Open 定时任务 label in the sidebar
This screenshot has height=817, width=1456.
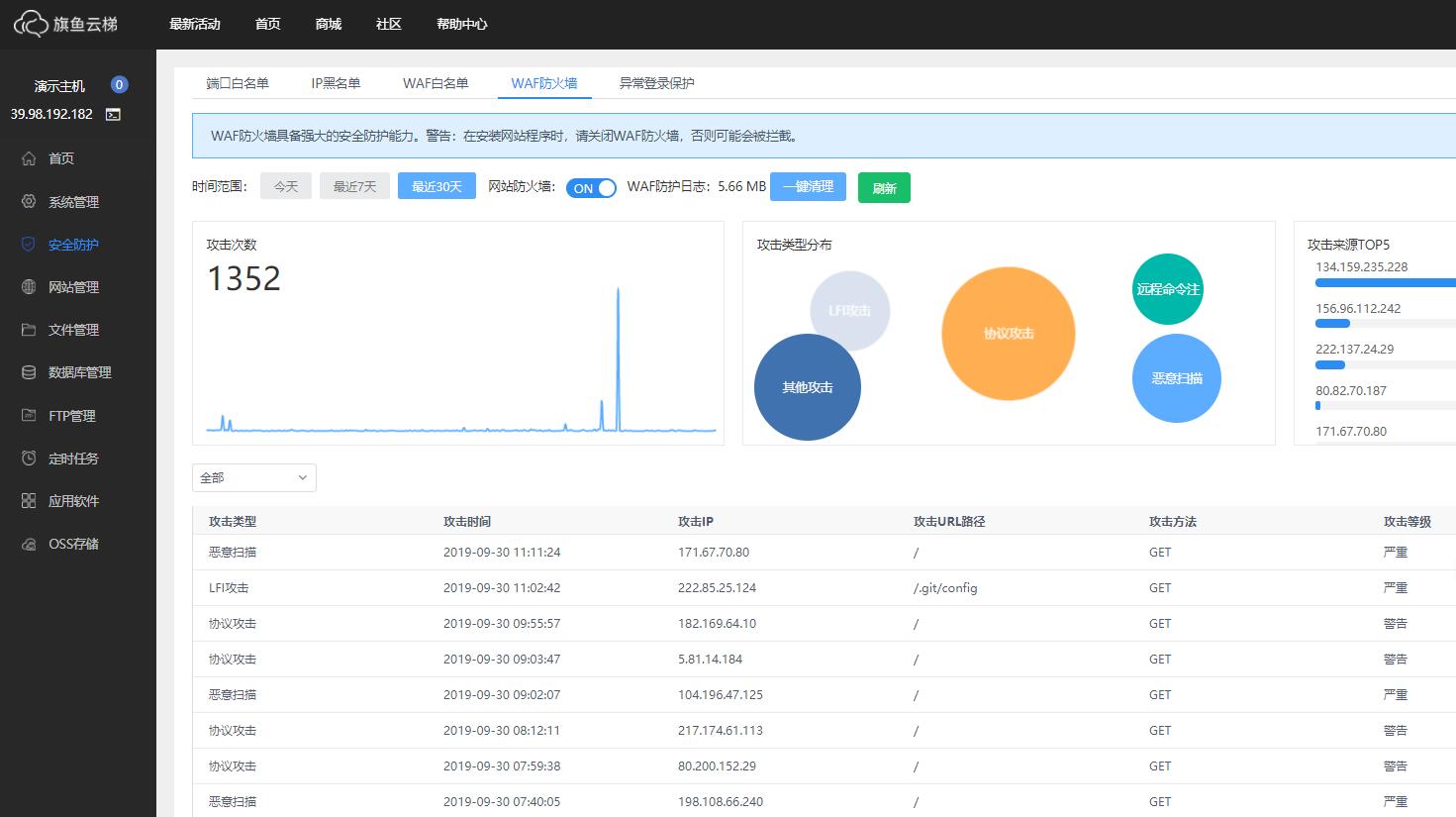click(74, 459)
